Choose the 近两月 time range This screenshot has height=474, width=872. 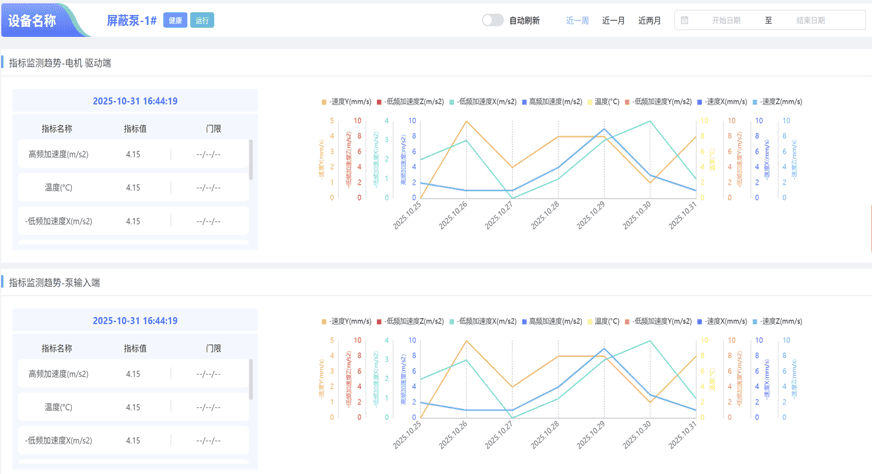click(x=649, y=20)
